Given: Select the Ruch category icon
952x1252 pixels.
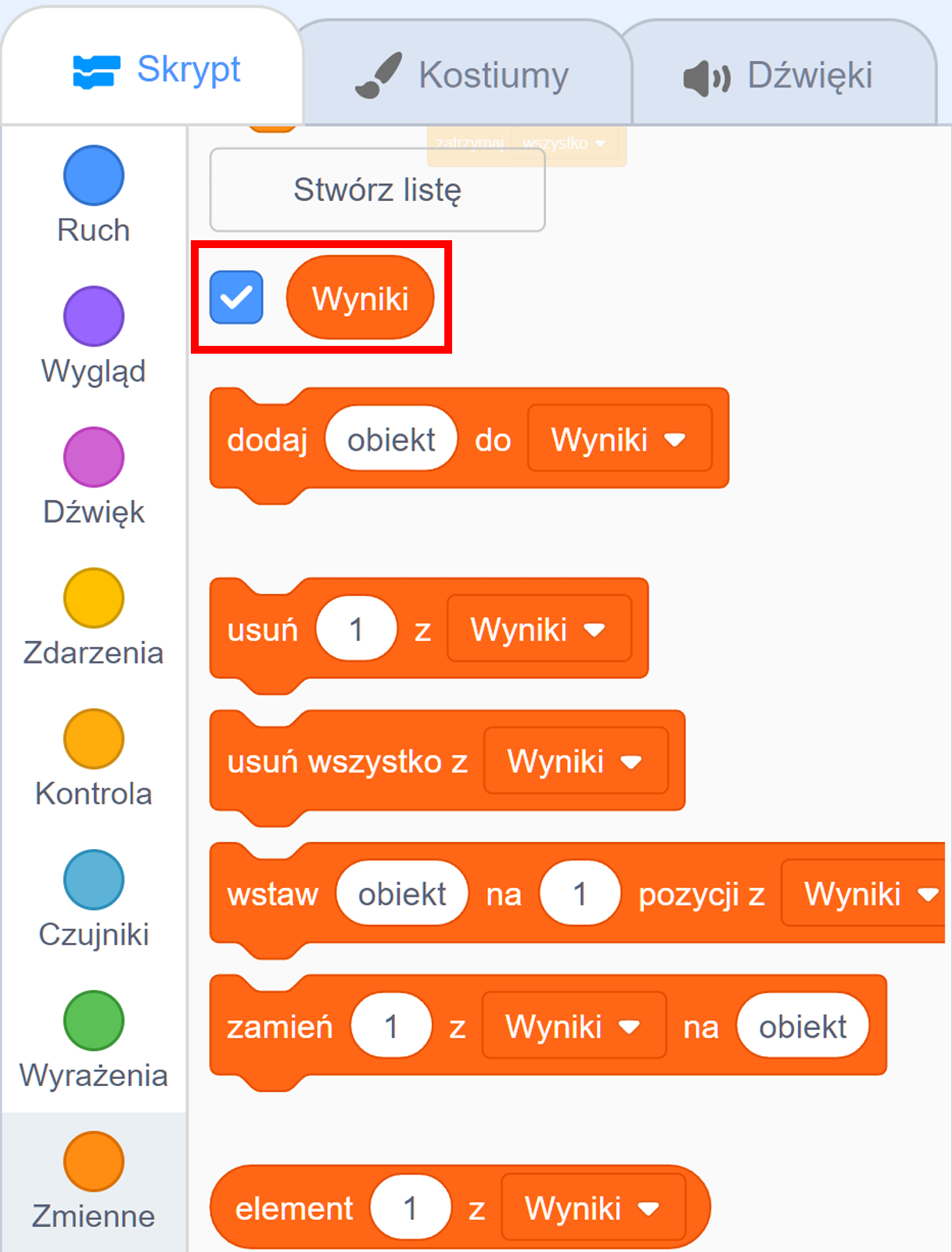Looking at the screenshot, I should pos(93,175).
